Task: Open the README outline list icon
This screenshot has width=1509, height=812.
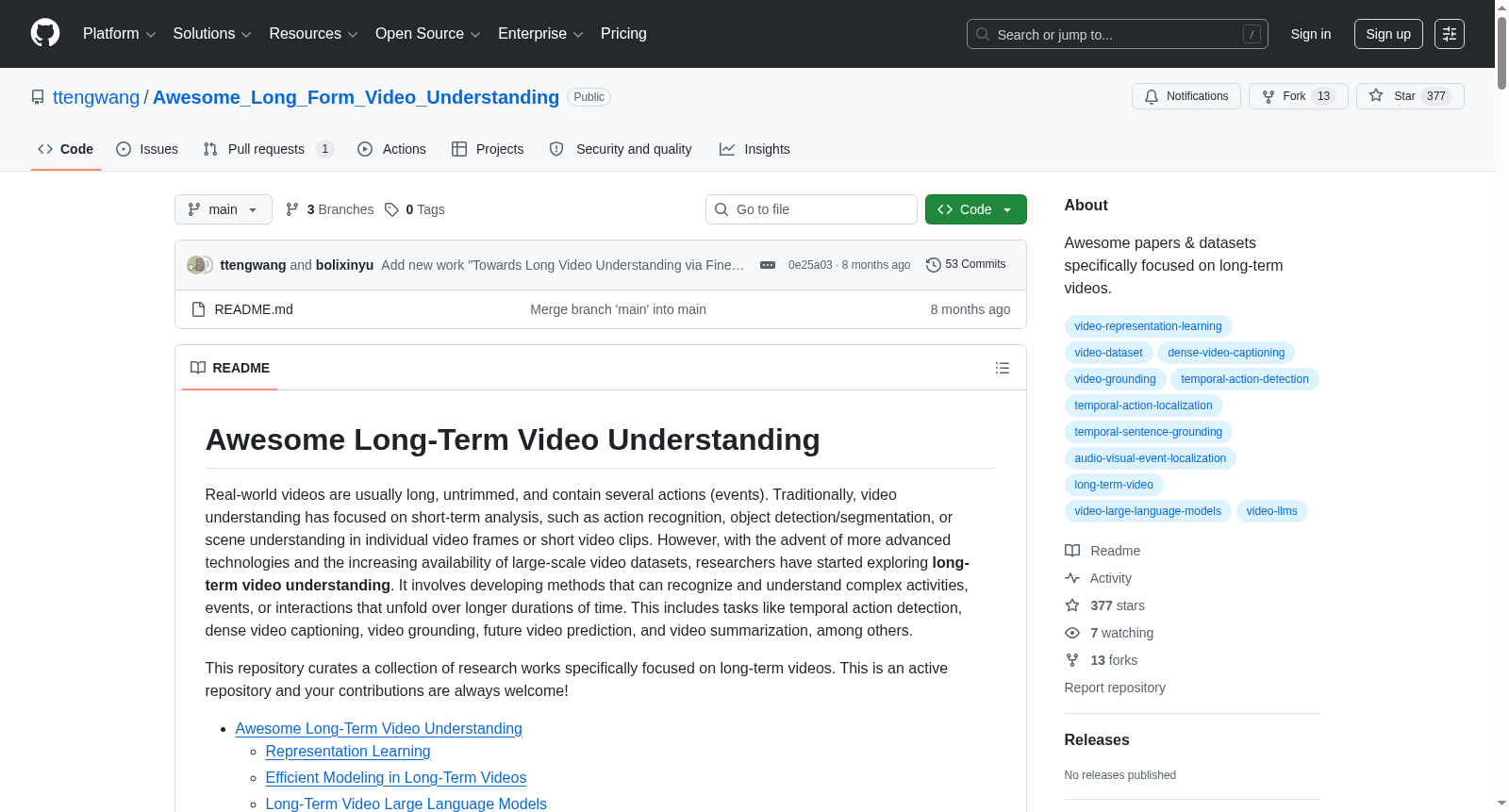Action: coord(1003,368)
